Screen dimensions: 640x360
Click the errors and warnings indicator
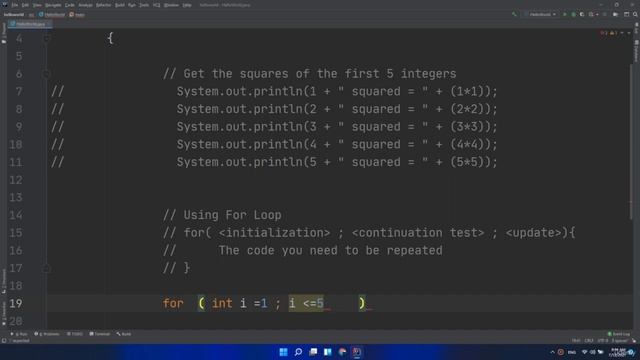click(609, 33)
